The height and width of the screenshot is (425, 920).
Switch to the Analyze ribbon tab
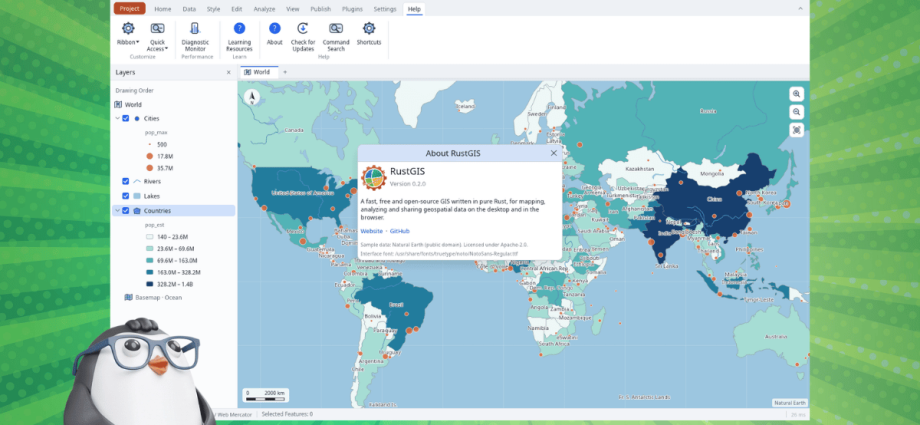click(264, 9)
